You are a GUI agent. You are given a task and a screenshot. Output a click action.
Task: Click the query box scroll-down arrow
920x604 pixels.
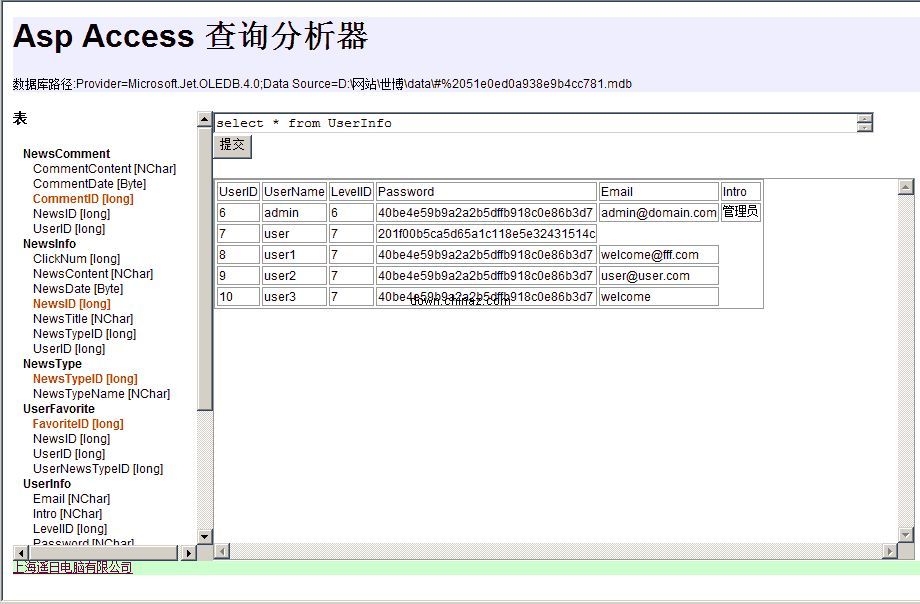click(x=865, y=127)
